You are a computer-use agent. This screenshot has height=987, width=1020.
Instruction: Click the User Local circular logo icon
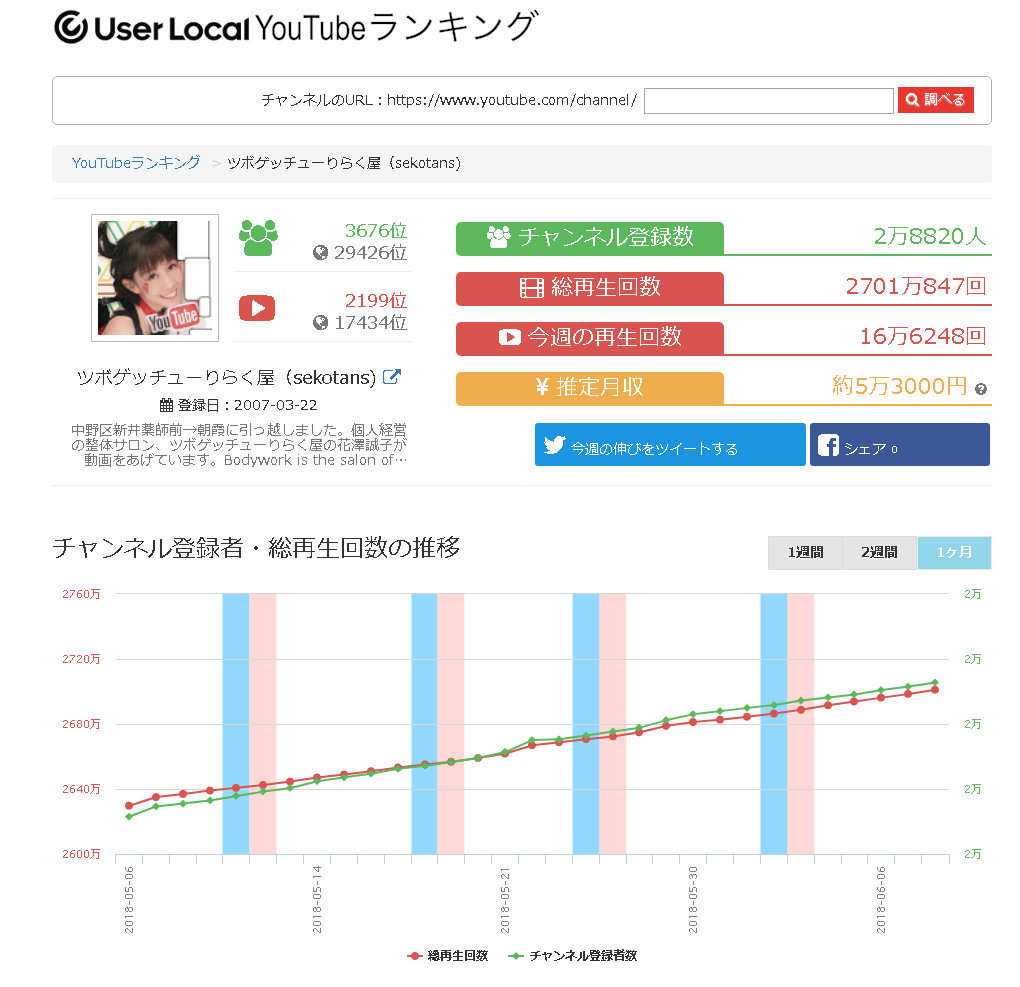[x=71, y=27]
